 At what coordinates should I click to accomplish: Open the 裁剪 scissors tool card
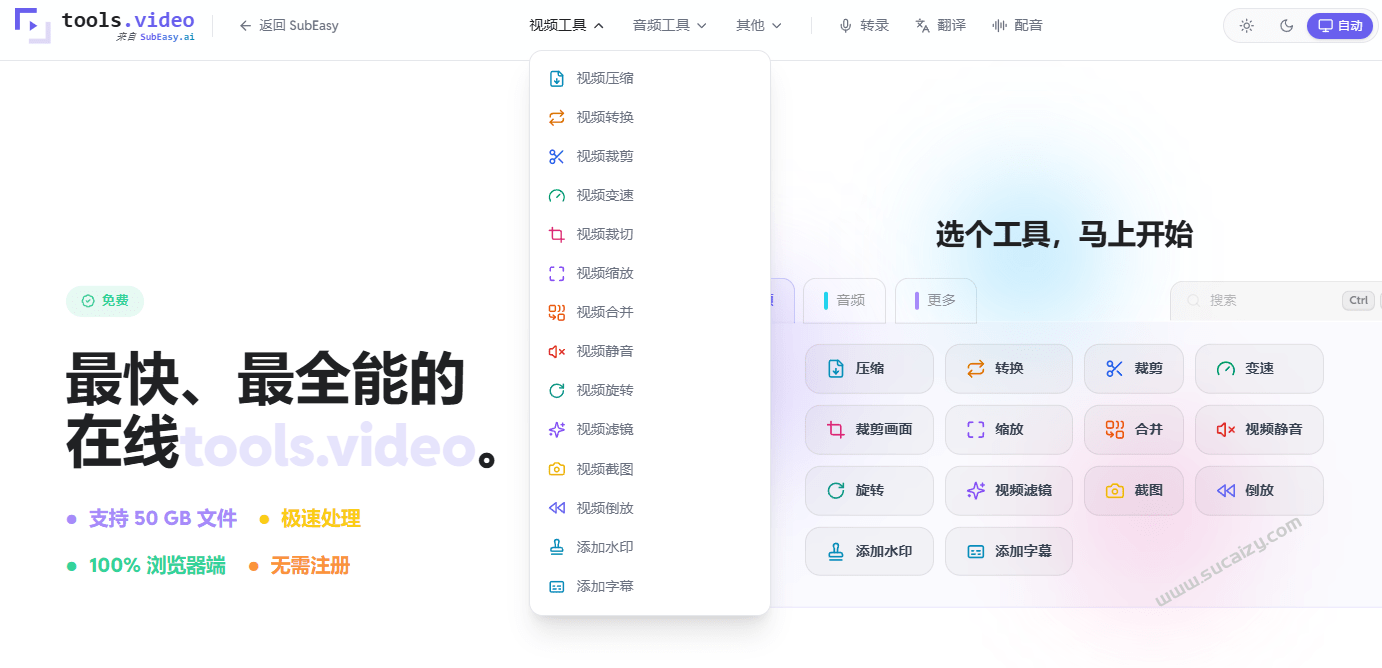pyautogui.click(x=1134, y=369)
